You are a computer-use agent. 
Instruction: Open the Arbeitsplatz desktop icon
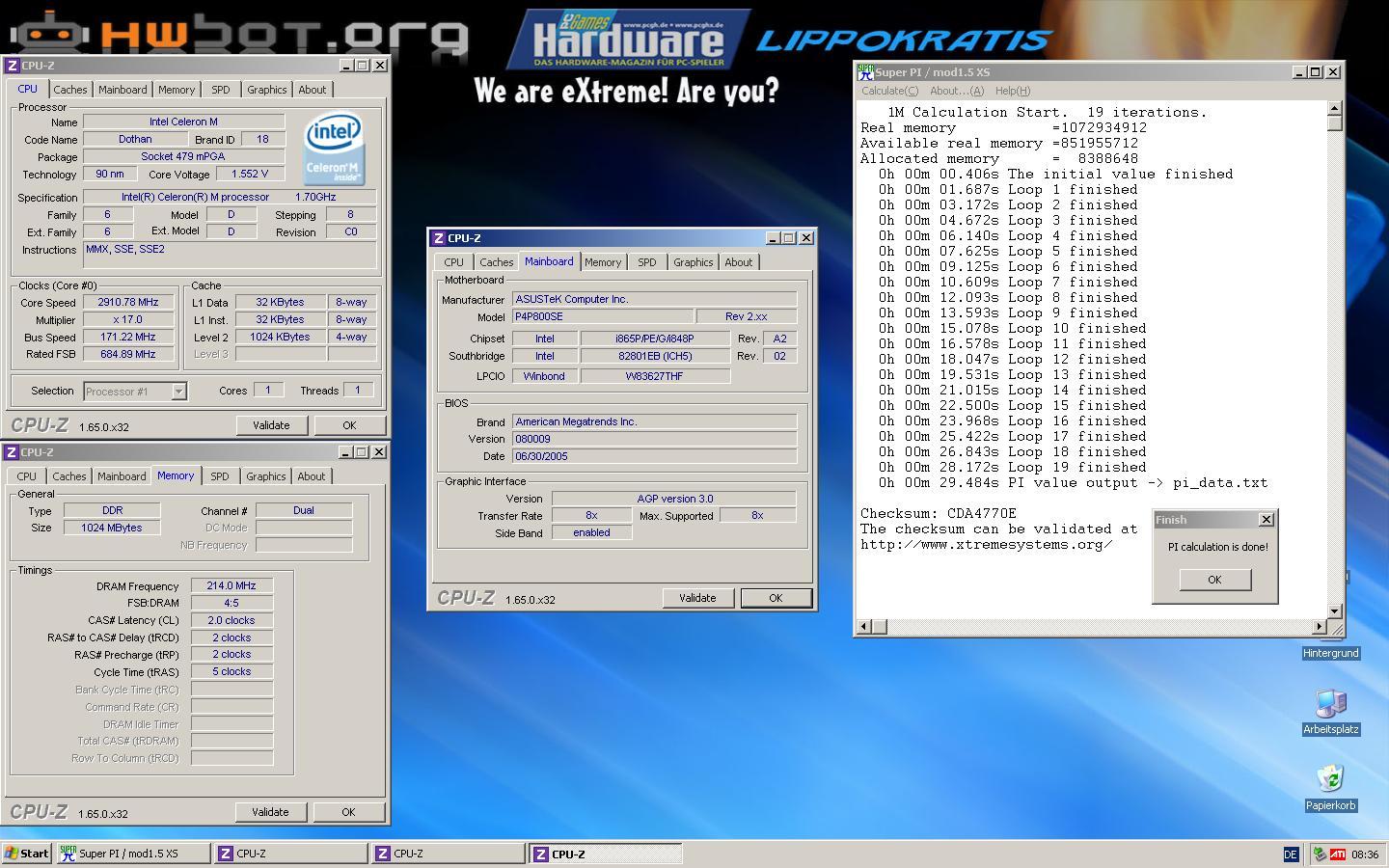[1331, 712]
